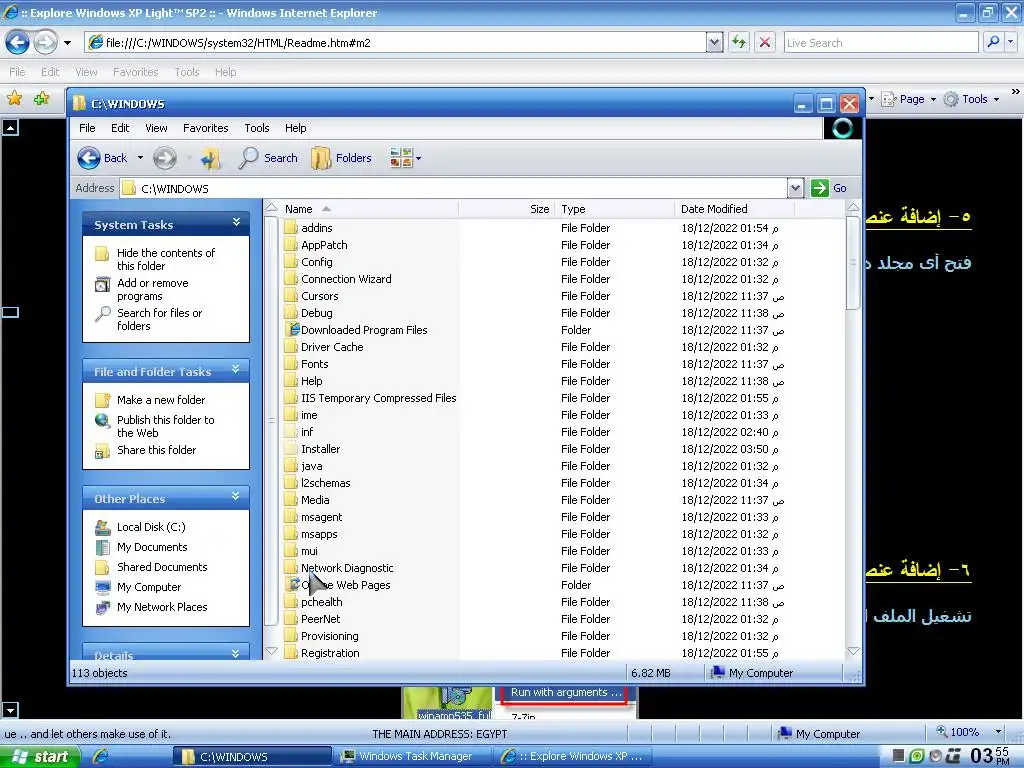Click the IE Tools gear button
Image resolution: width=1024 pixels, height=768 pixels.
[972, 99]
